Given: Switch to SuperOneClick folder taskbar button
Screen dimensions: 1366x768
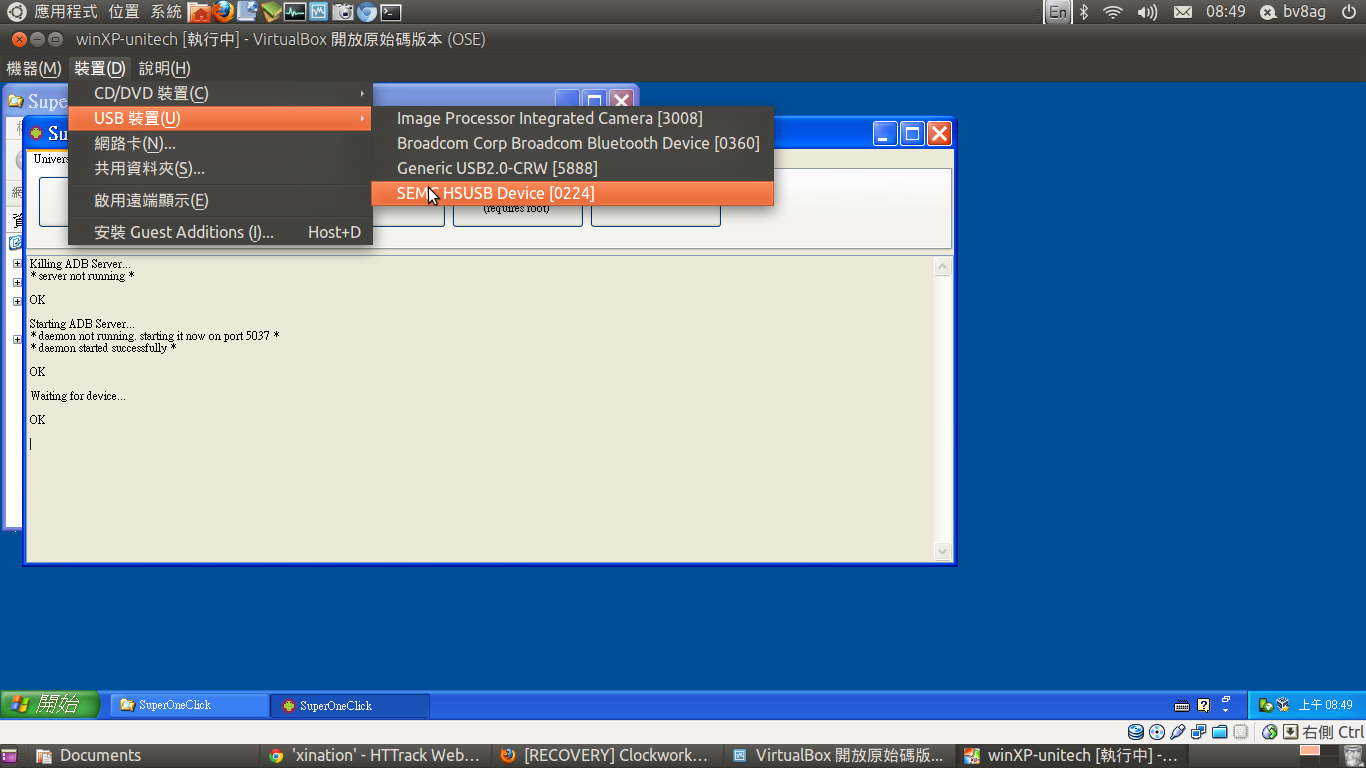Looking at the screenshot, I should (189, 705).
